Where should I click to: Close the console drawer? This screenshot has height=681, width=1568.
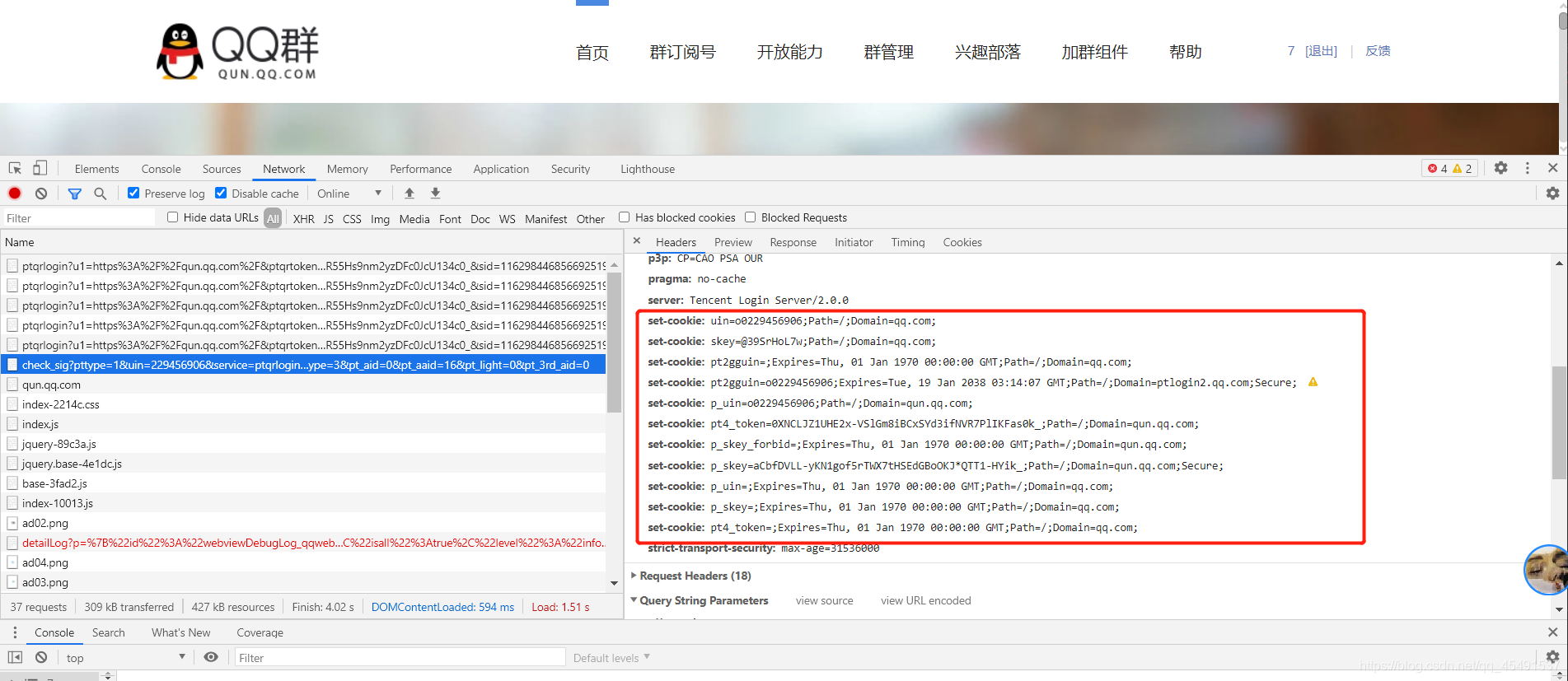(x=1553, y=632)
